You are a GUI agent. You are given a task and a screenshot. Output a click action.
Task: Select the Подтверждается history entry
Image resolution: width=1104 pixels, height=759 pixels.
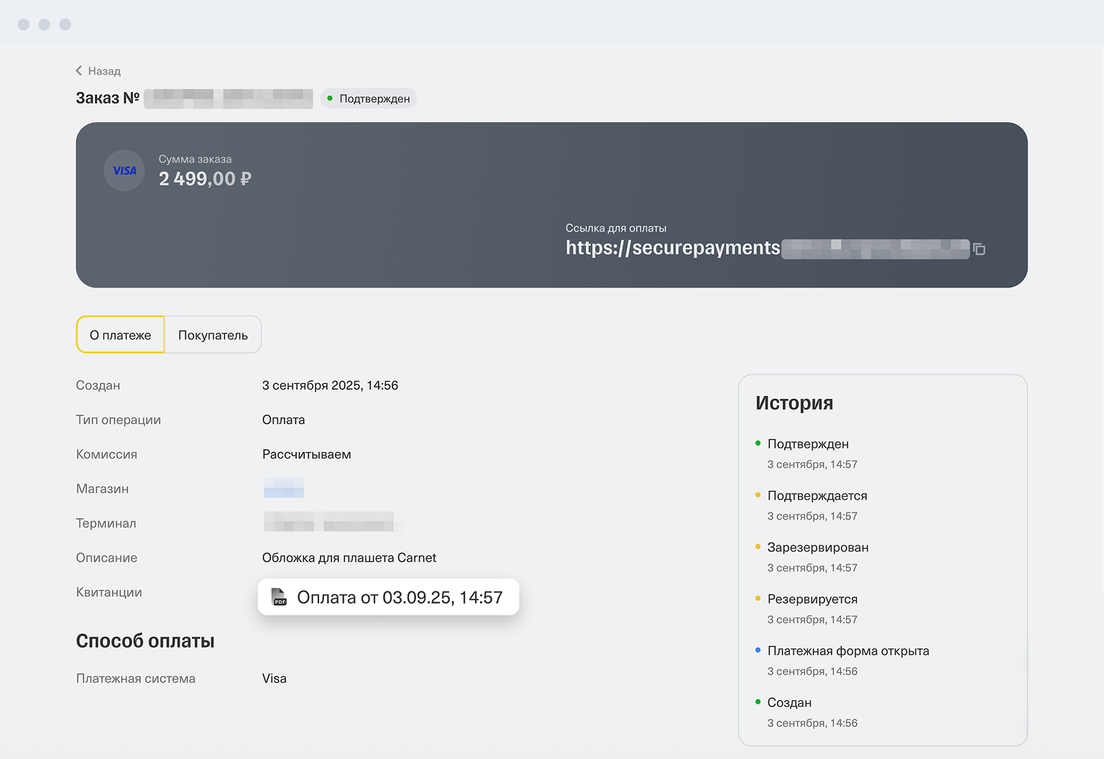[817, 496]
